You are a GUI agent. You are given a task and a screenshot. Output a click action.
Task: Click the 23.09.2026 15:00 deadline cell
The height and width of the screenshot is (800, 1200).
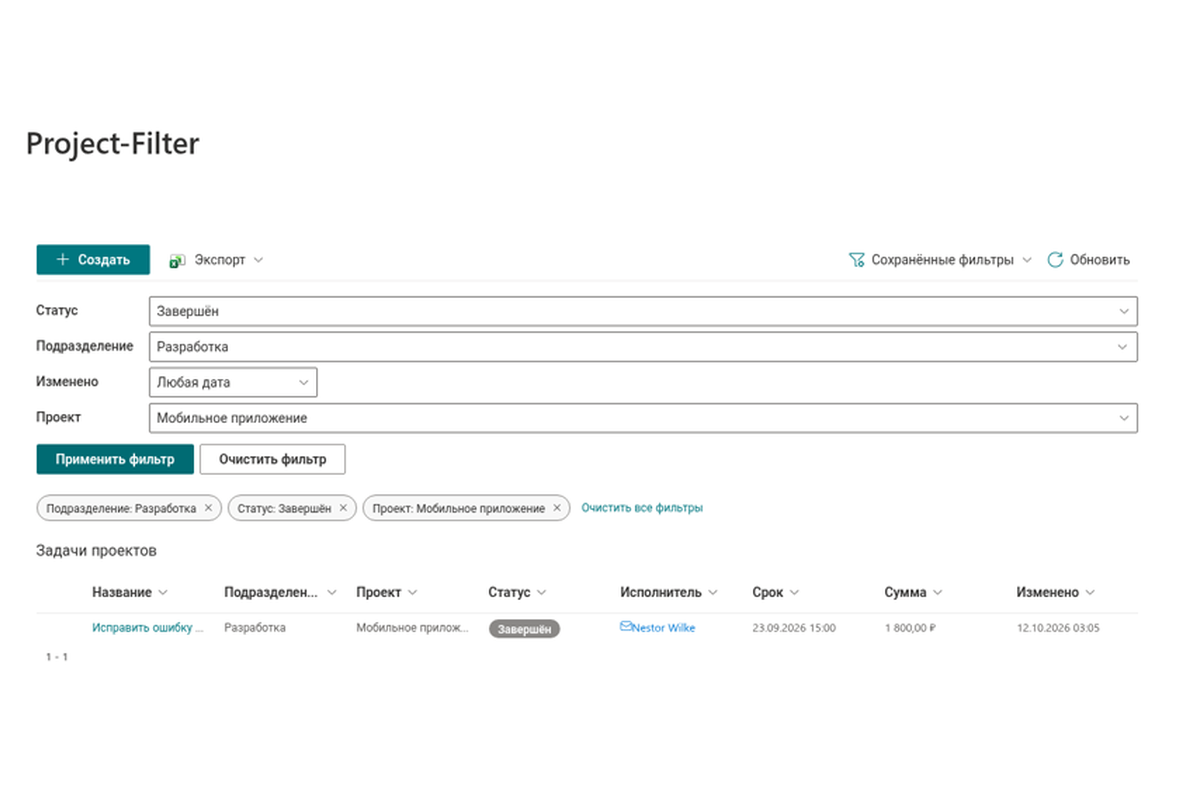pyautogui.click(x=794, y=628)
